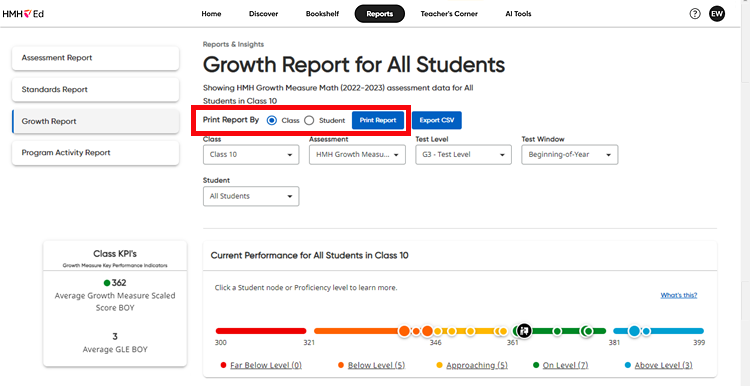This screenshot has width=750, height=386.
Task: Open the Assessment dropdown
Action: coord(357,155)
